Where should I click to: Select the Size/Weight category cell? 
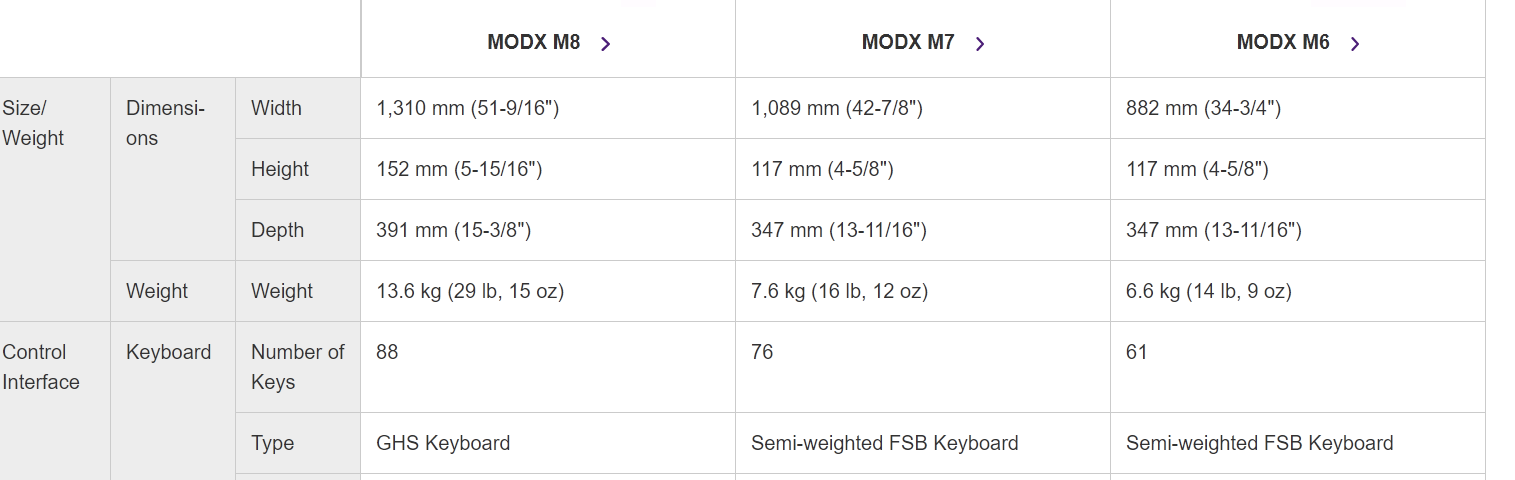click(33, 123)
